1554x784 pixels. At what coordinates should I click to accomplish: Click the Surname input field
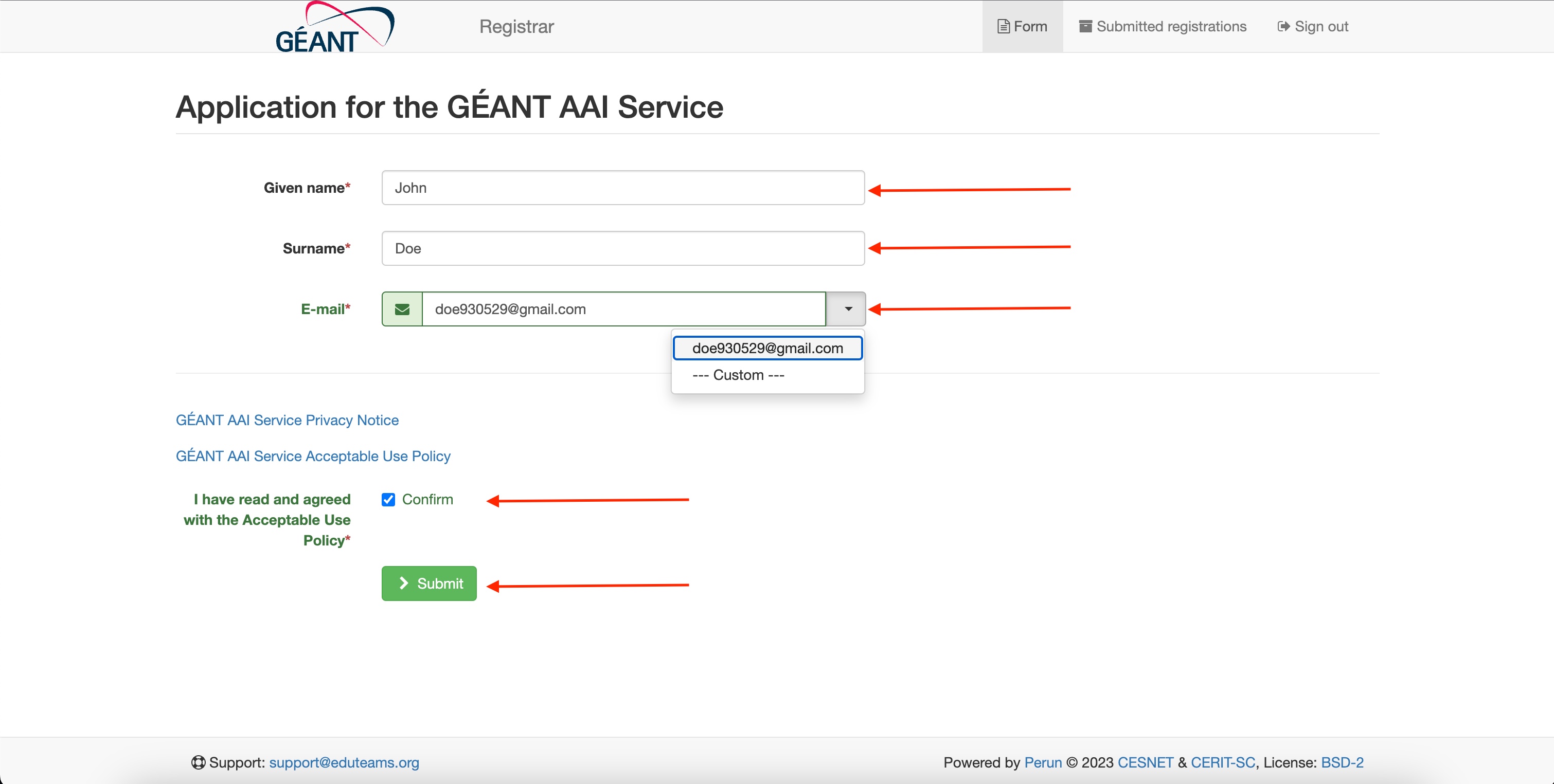[623, 248]
